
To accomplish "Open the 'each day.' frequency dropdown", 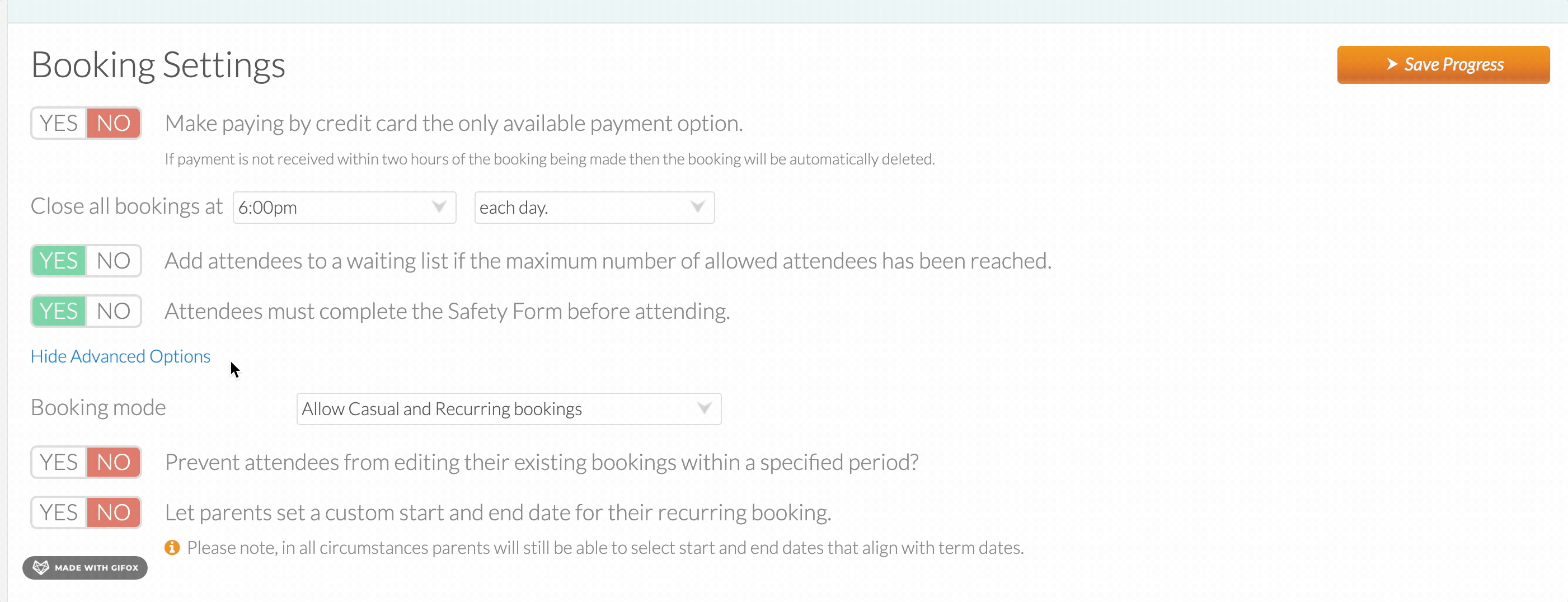I will coord(595,208).
